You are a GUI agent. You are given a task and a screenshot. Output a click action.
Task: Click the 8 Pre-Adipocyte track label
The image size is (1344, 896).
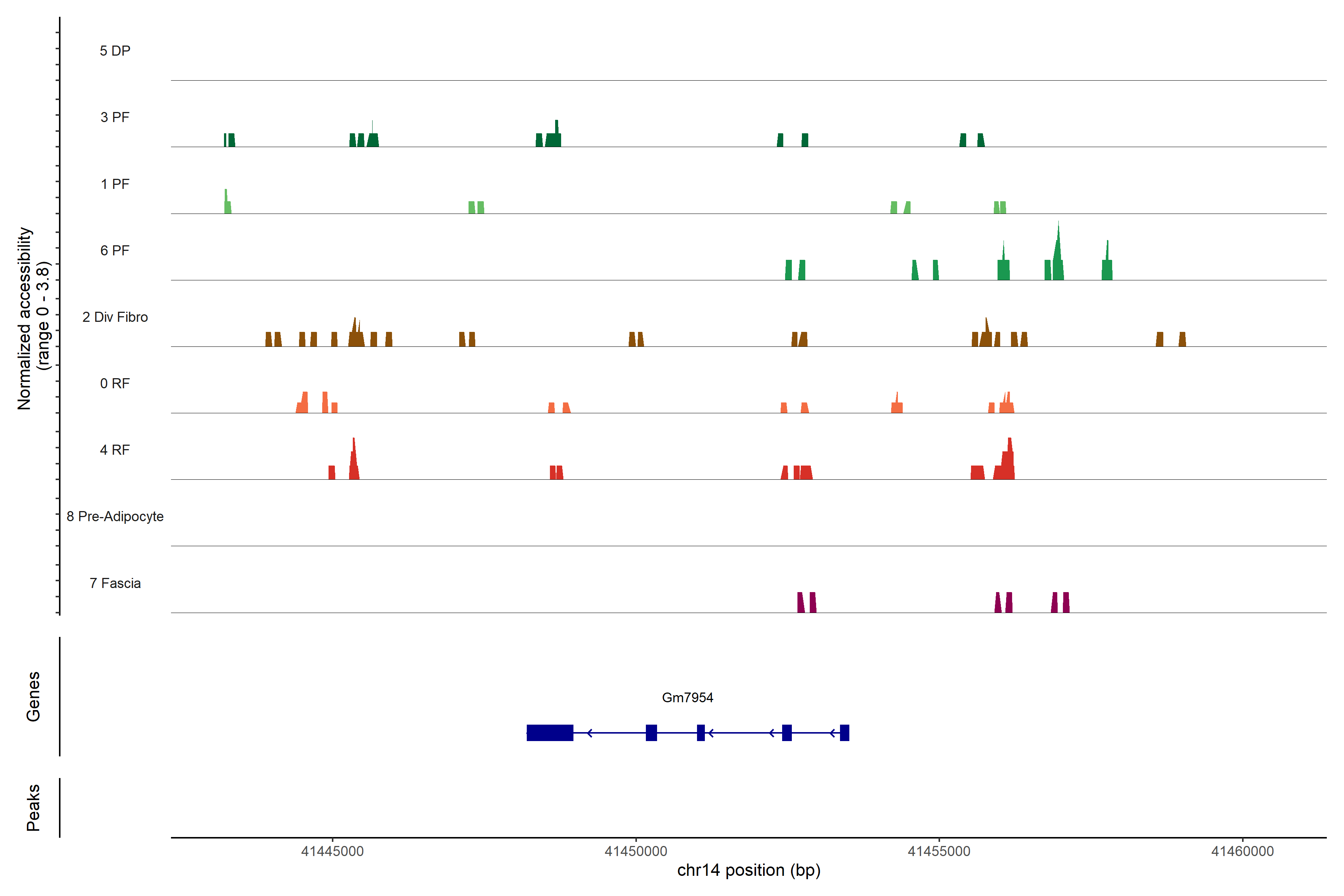click(x=115, y=517)
